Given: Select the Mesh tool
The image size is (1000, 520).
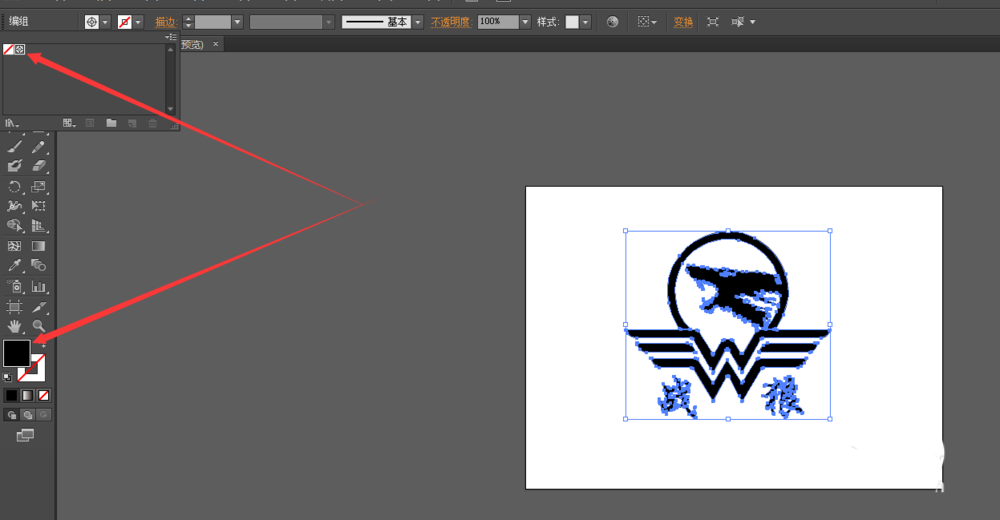Looking at the screenshot, I should (x=15, y=246).
